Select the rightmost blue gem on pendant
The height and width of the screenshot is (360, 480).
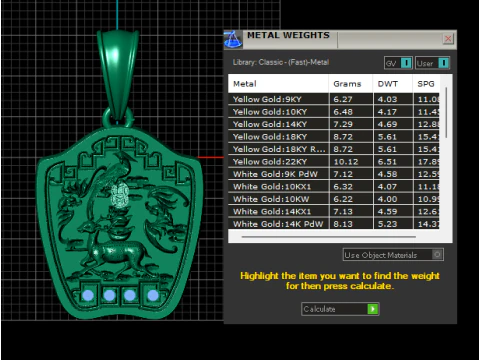pyautogui.click(x=153, y=295)
